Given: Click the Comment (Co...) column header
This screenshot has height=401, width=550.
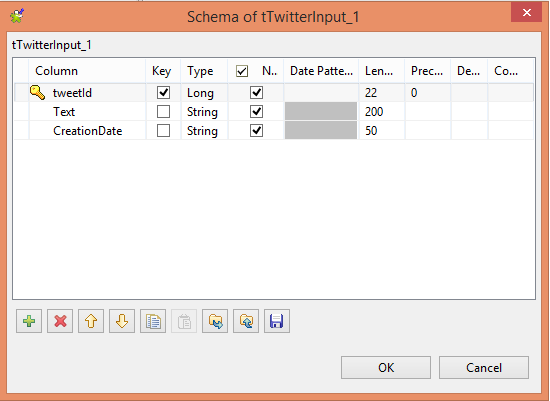Looking at the screenshot, I should tap(511, 71).
